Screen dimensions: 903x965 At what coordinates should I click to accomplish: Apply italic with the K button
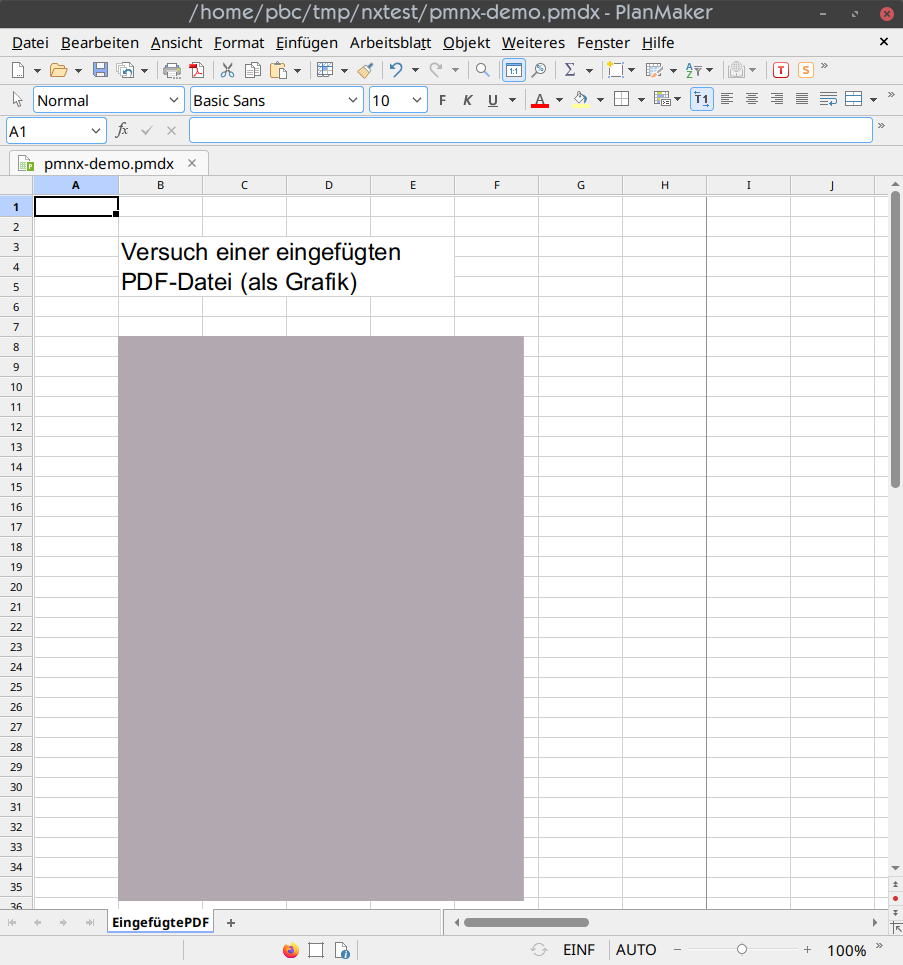467,100
